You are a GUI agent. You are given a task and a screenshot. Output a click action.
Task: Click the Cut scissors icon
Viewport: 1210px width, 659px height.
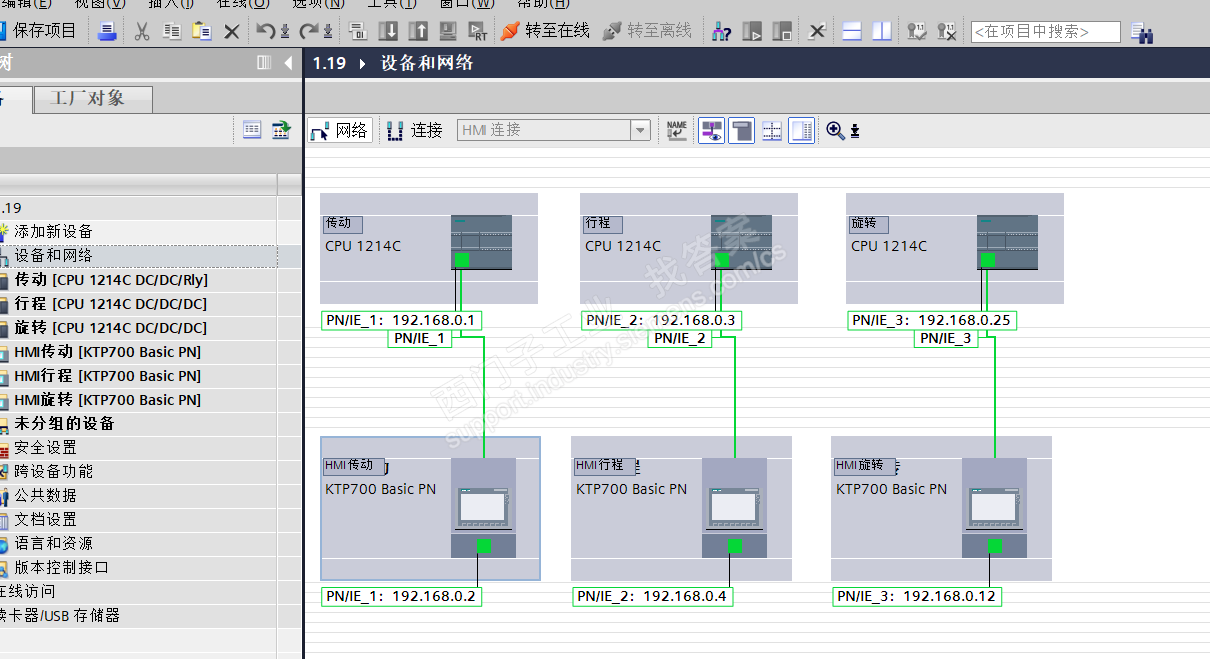(142, 31)
